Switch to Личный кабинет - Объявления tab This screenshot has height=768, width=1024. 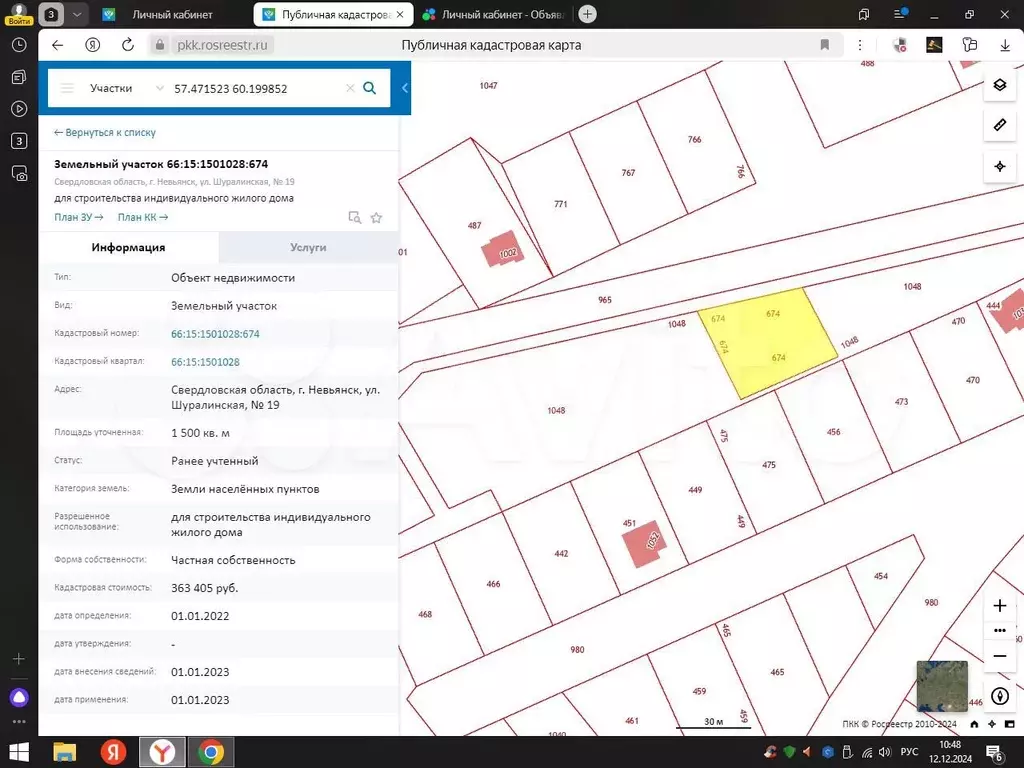[494, 14]
